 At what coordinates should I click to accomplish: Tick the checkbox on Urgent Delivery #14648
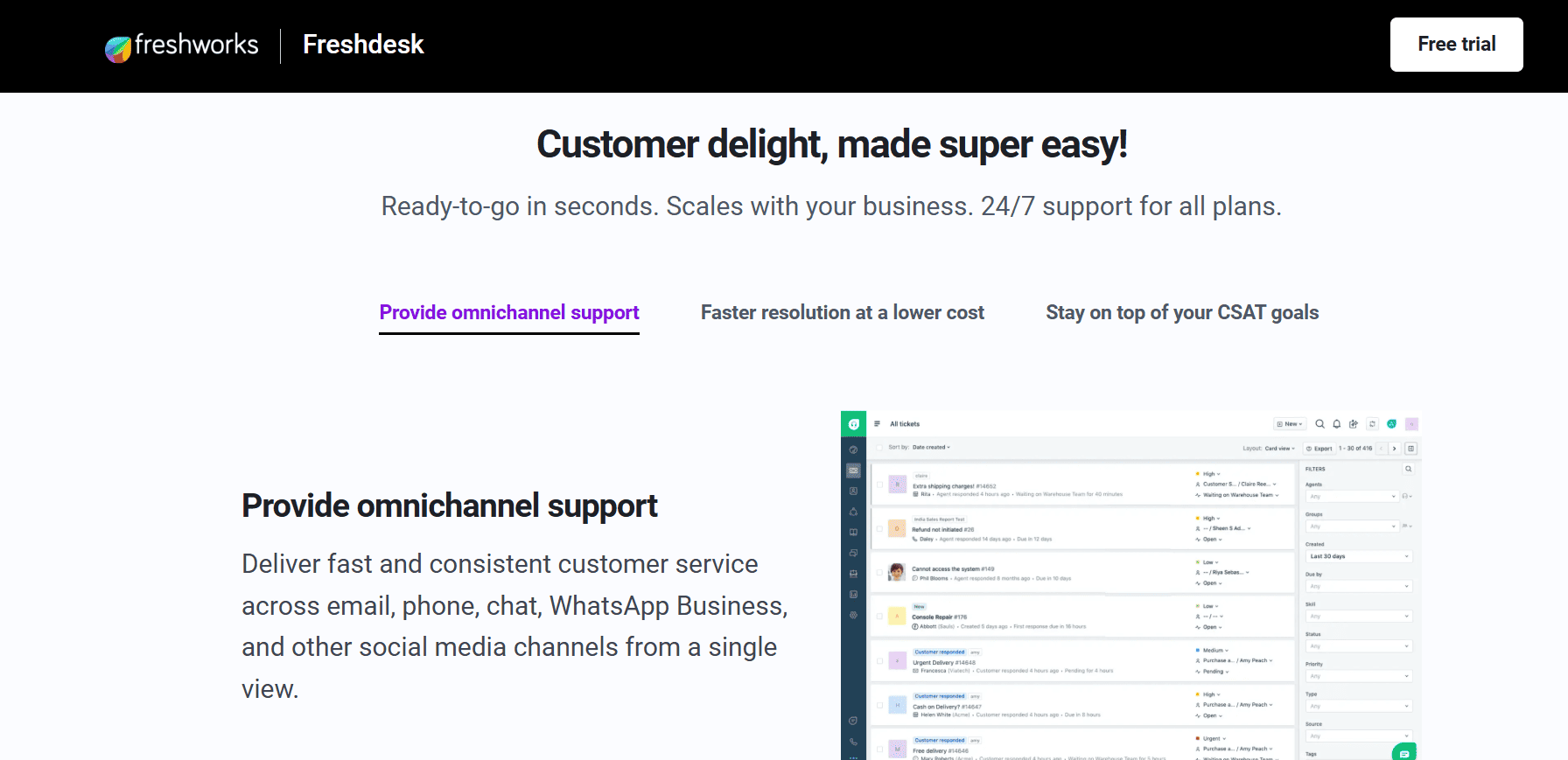(x=880, y=661)
